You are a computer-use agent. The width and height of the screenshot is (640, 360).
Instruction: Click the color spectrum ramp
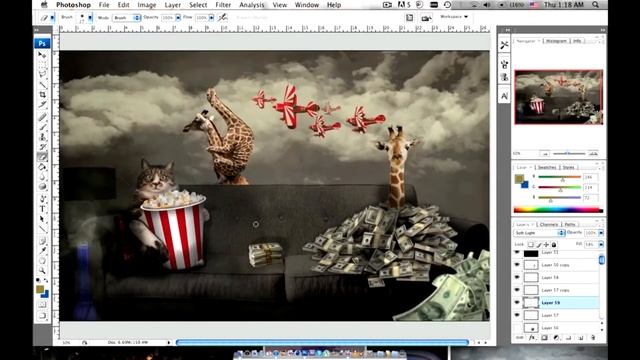click(x=558, y=210)
